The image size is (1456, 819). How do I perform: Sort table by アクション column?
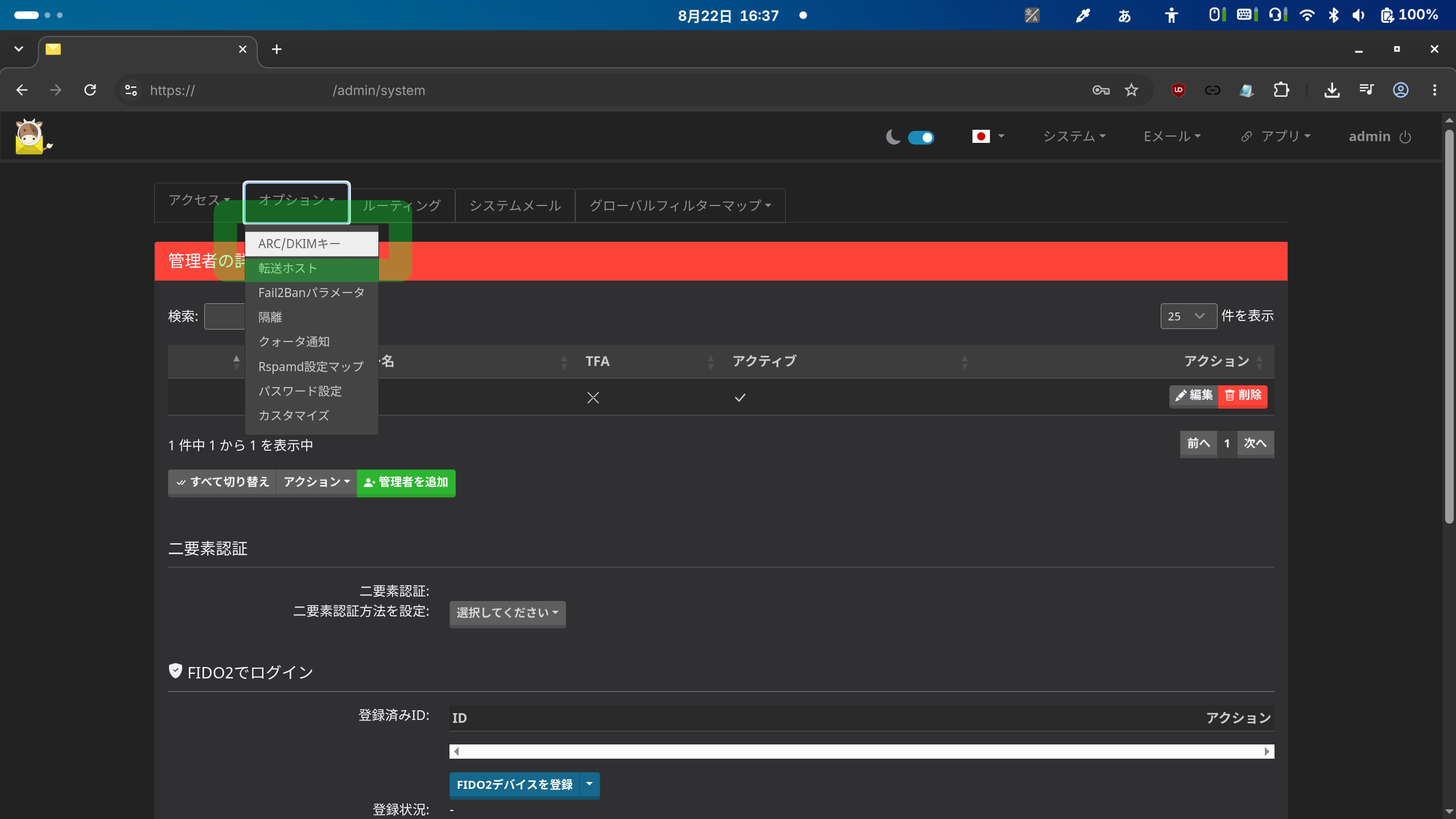(x=1223, y=361)
